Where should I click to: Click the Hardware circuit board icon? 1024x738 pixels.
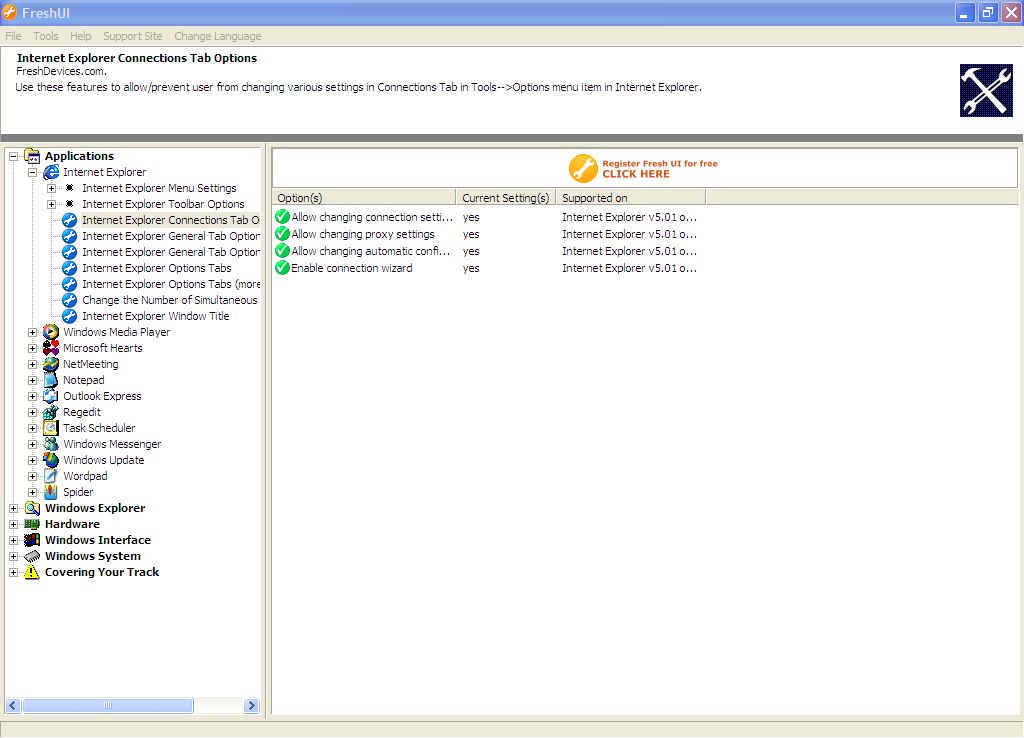[32, 524]
